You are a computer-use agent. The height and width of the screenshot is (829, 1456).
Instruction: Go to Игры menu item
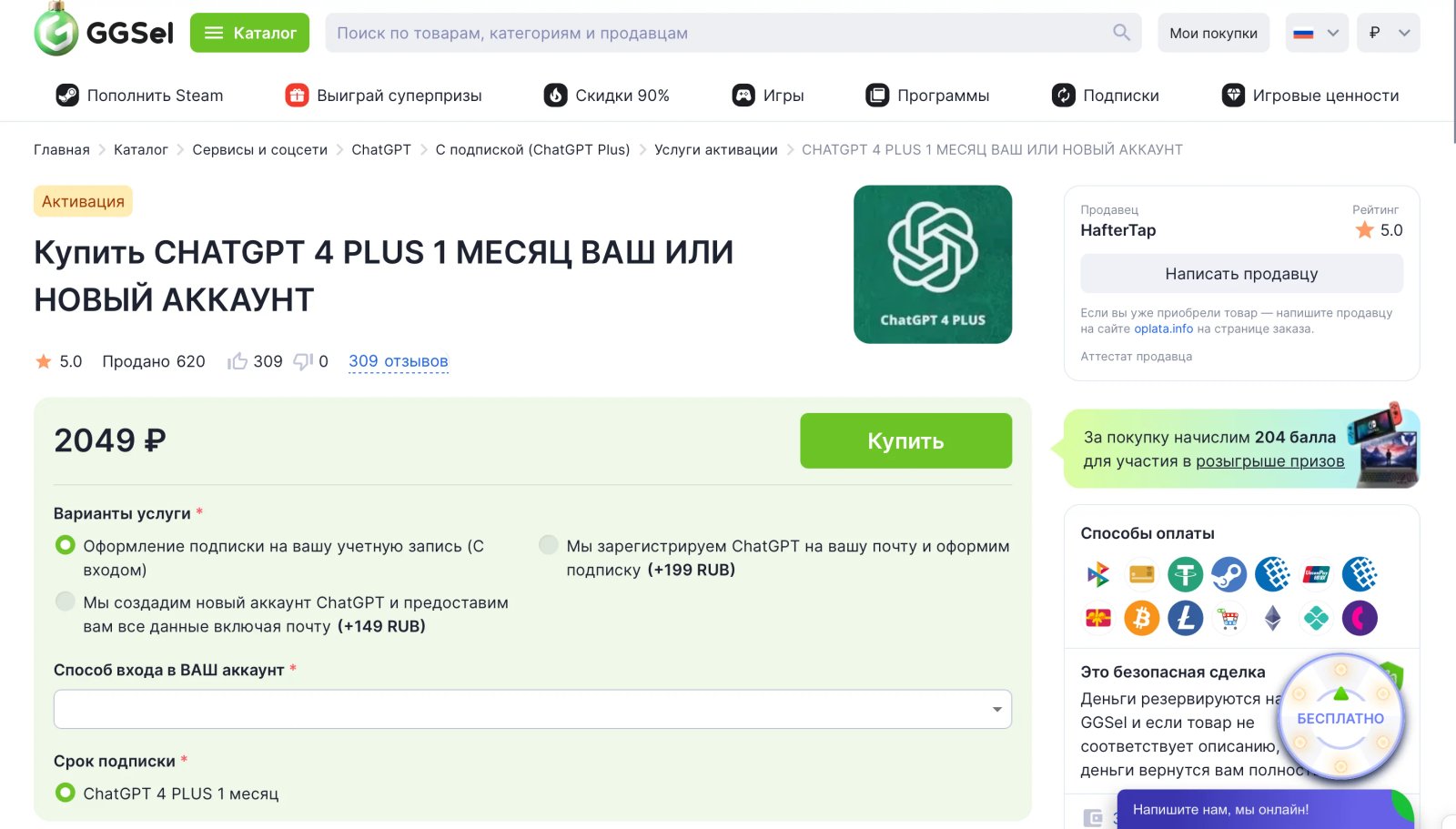(x=768, y=96)
